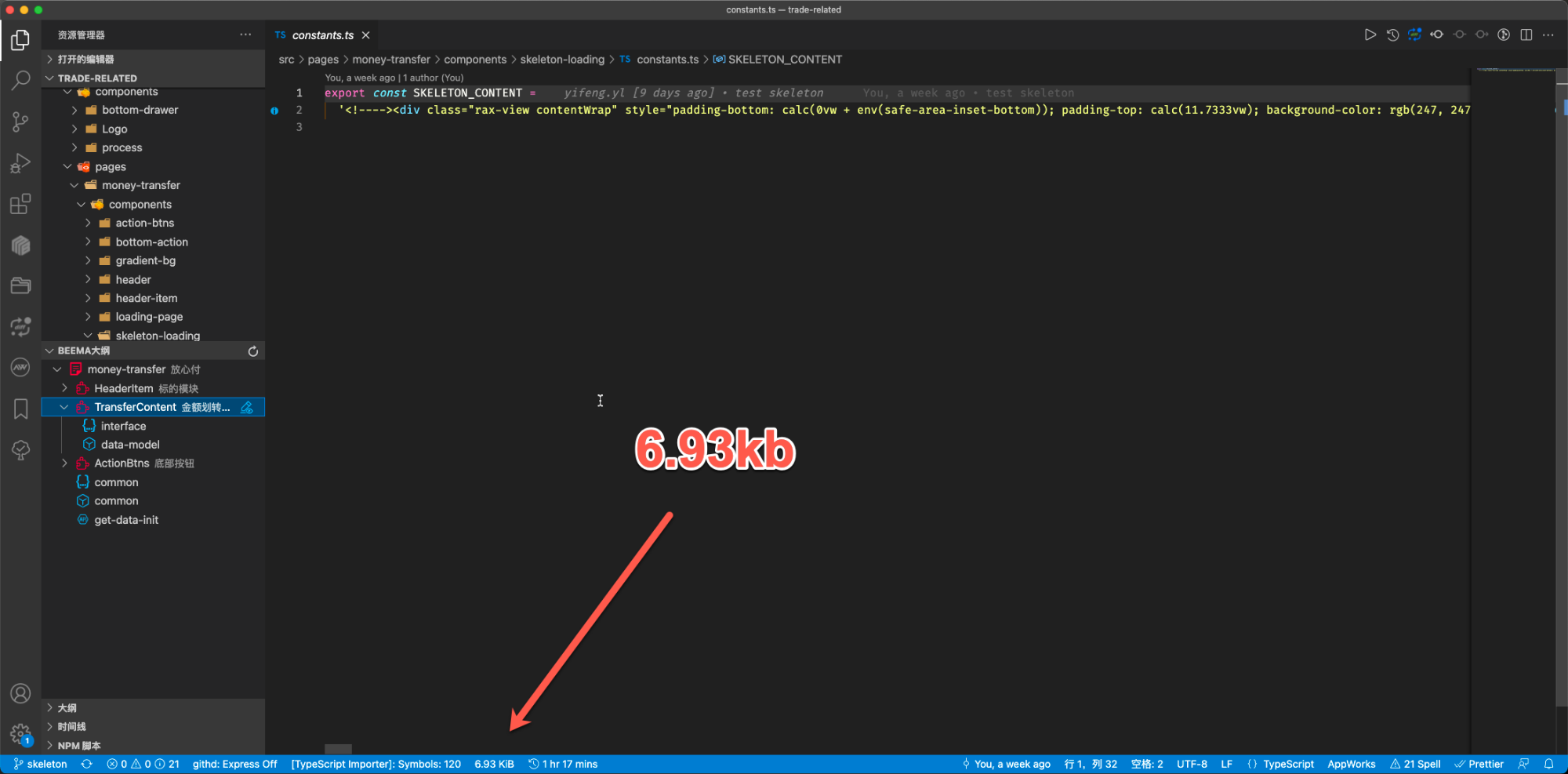Click the 6.93 KiB file size item

tap(494, 764)
